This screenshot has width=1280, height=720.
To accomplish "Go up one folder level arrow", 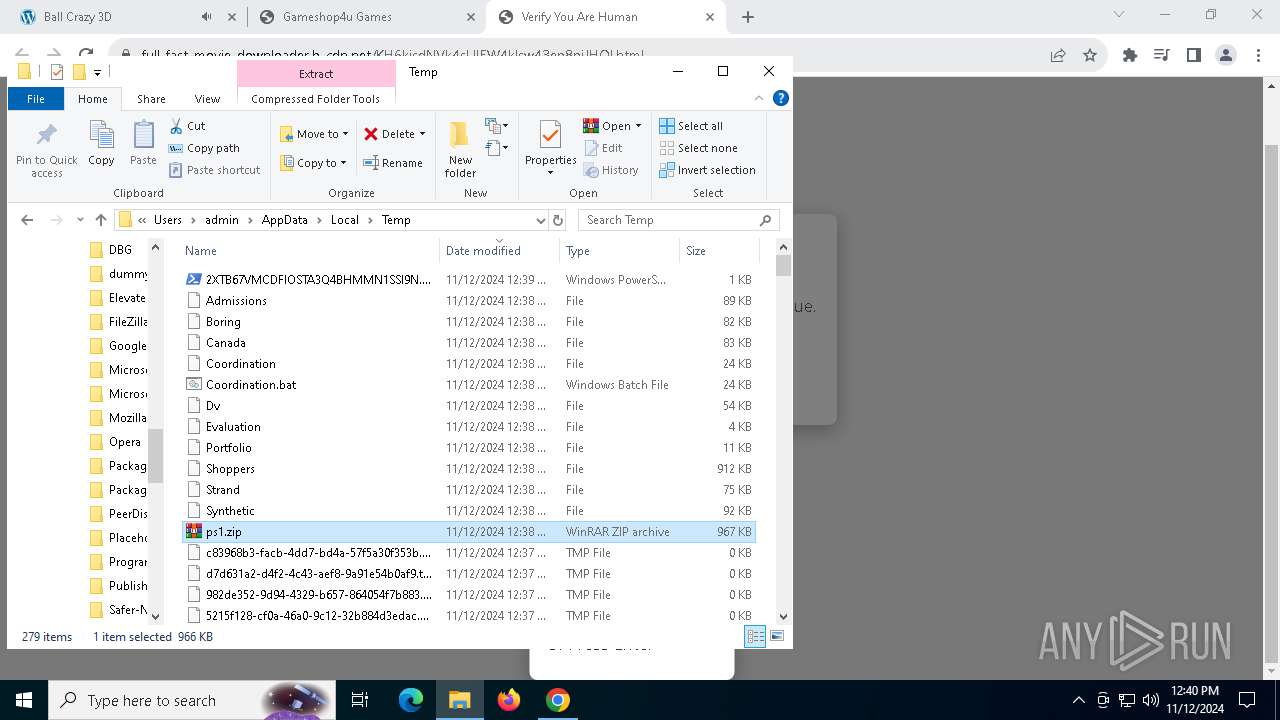I will (x=101, y=220).
